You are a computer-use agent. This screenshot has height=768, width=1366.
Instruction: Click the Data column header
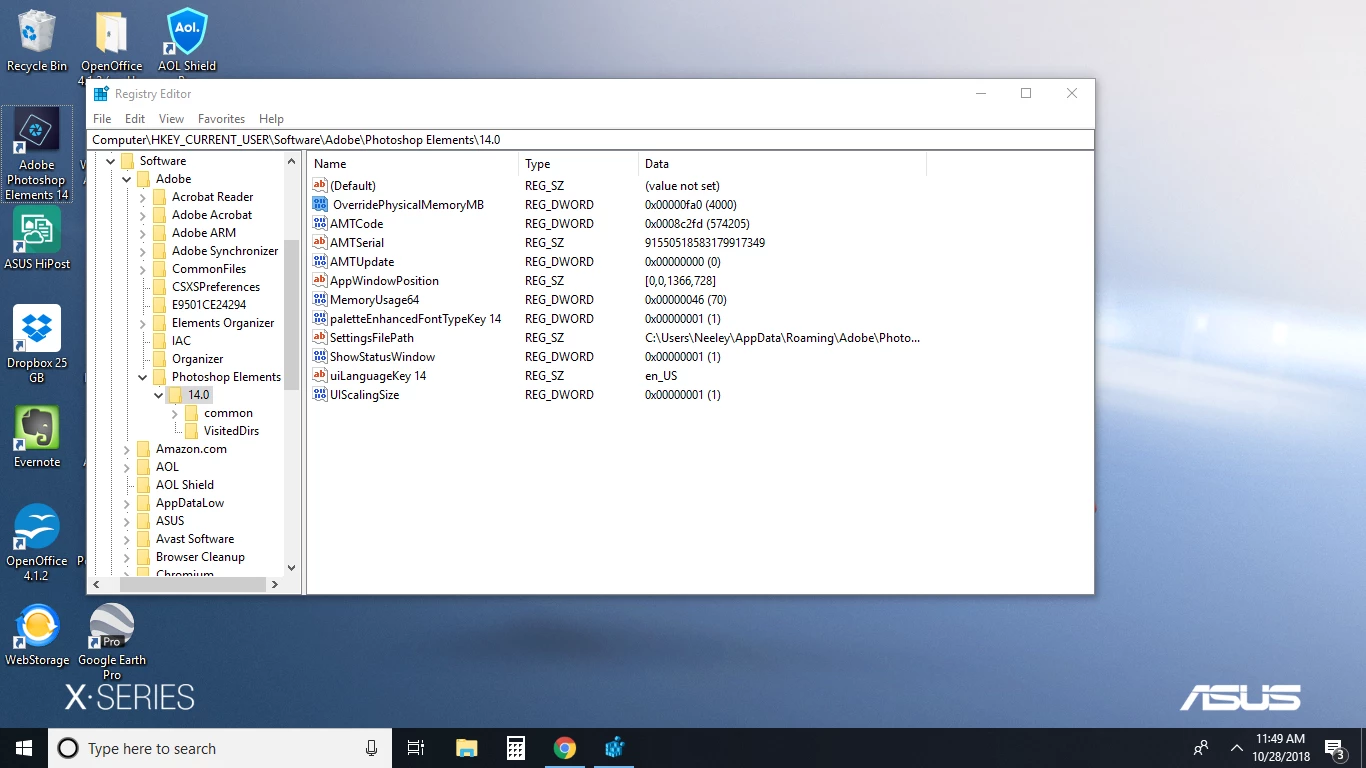coord(782,163)
